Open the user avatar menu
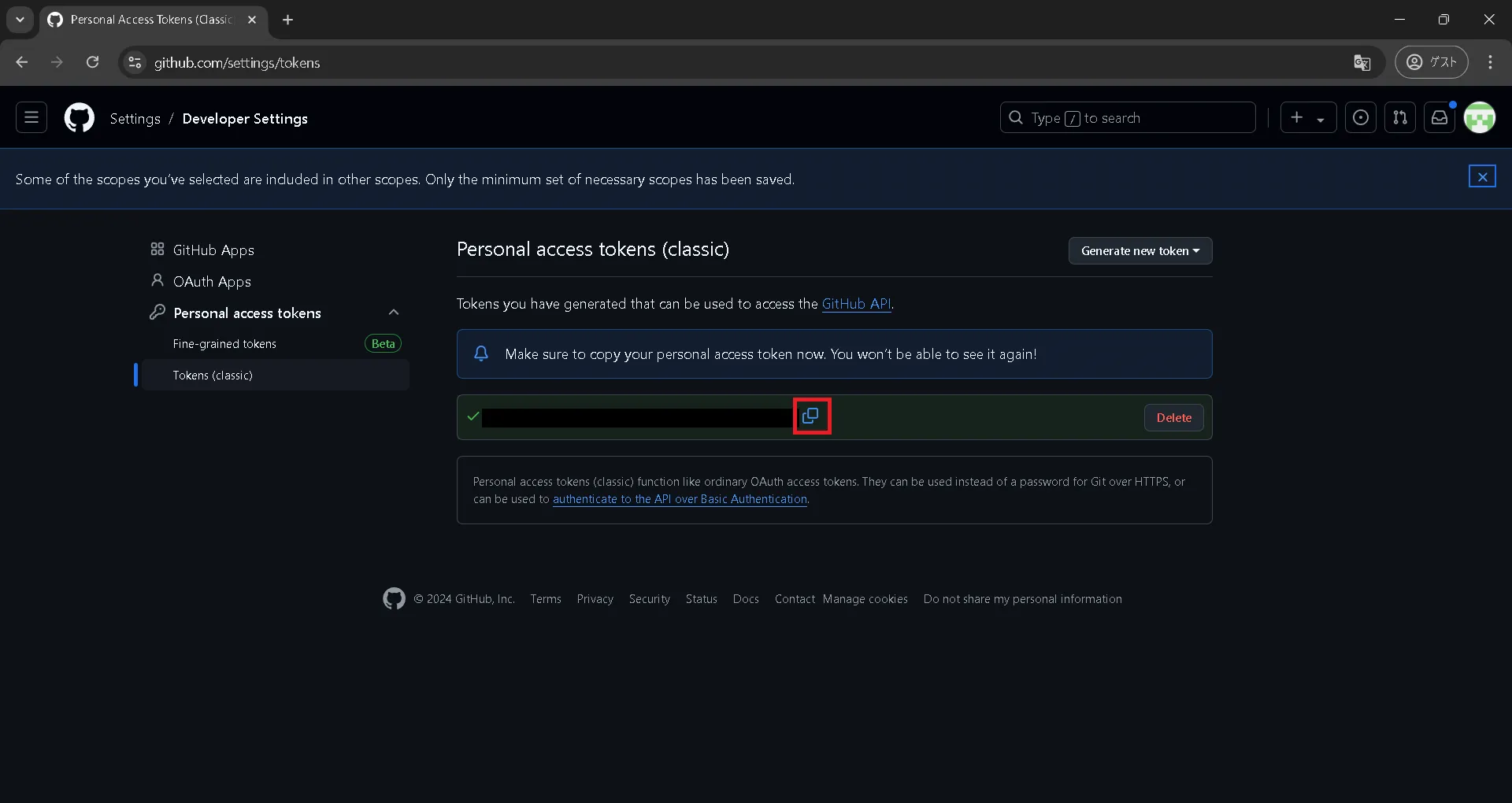1512x803 pixels. pyautogui.click(x=1480, y=117)
